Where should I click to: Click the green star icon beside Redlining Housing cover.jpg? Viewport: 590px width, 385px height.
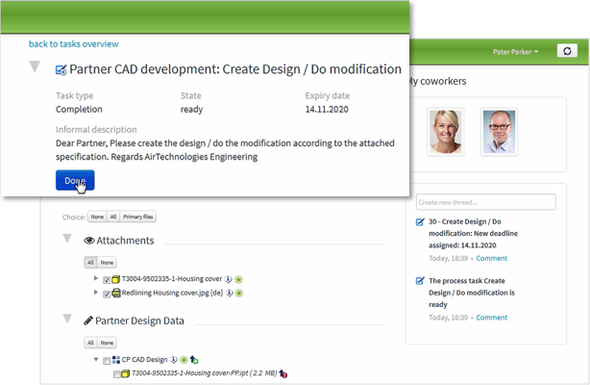click(239, 293)
